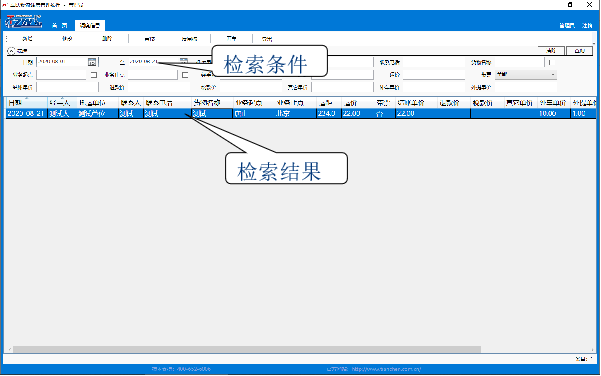
Task: Click the toolbar grip handle dots
Action: (x=6, y=39)
